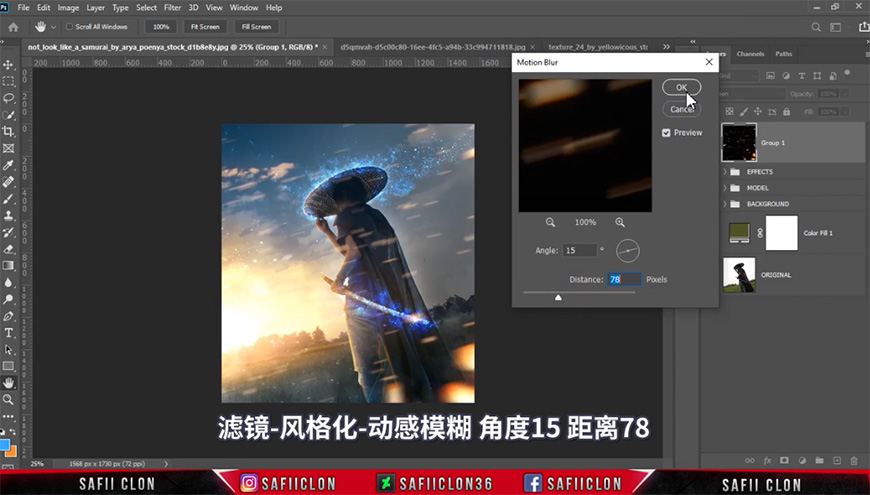The image size is (870, 495).
Task: Toggle Scroll All Windows checkbox
Action: 69,27
